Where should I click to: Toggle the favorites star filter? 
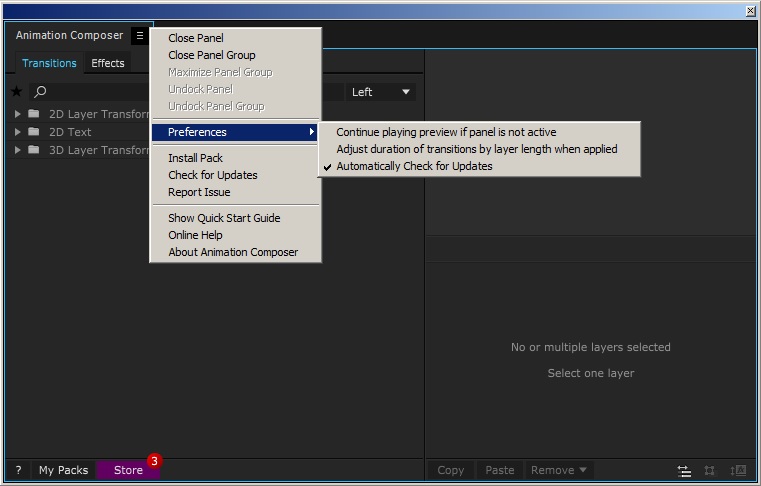[x=17, y=91]
